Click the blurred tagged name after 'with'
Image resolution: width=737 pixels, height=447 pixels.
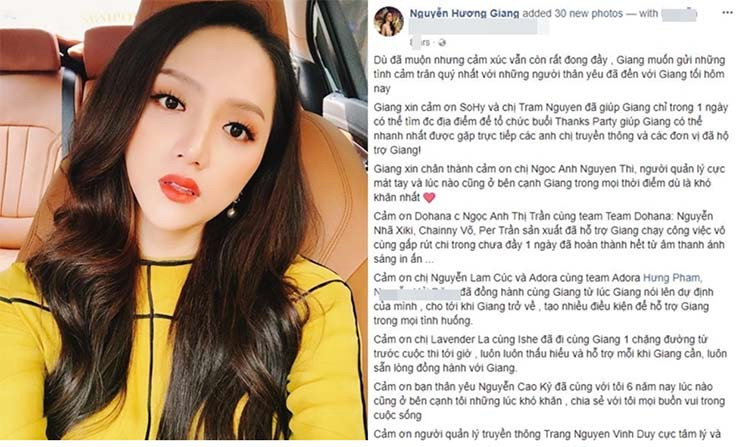(679, 14)
